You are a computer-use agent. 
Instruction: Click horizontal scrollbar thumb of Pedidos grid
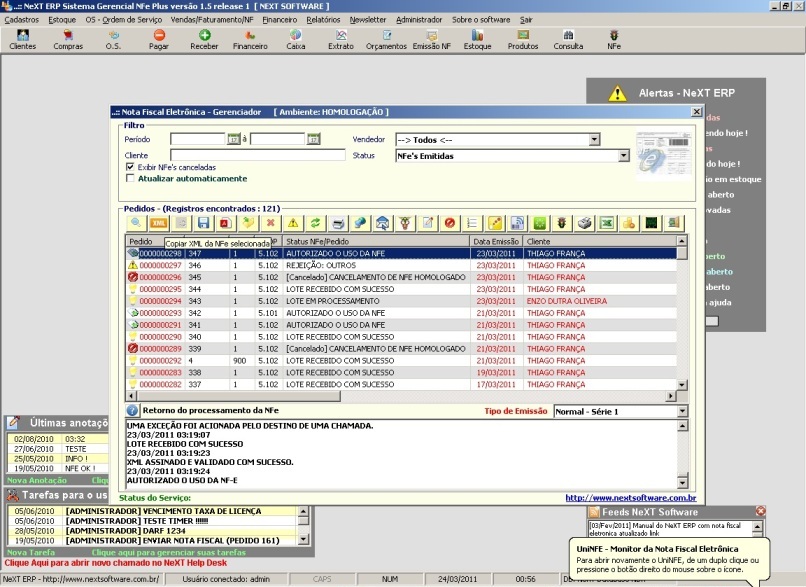238,396
